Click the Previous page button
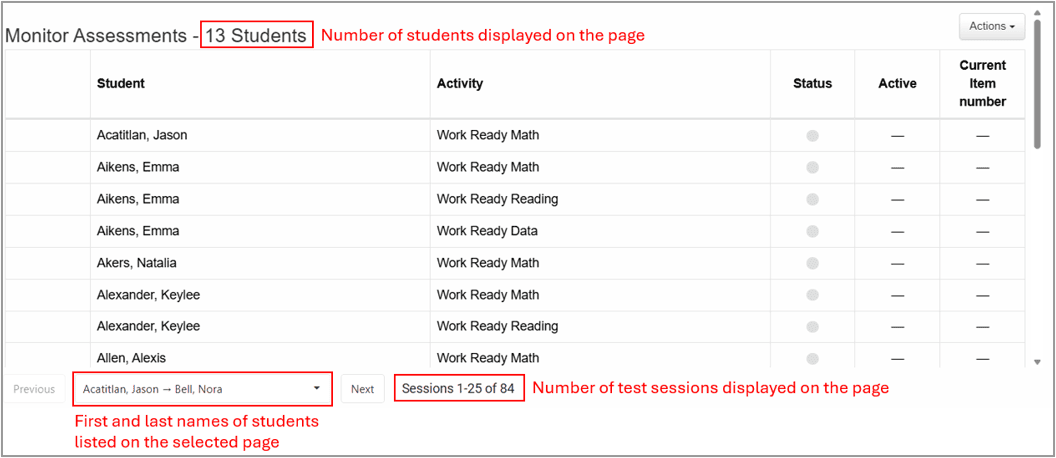 pyautogui.click(x=34, y=389)
